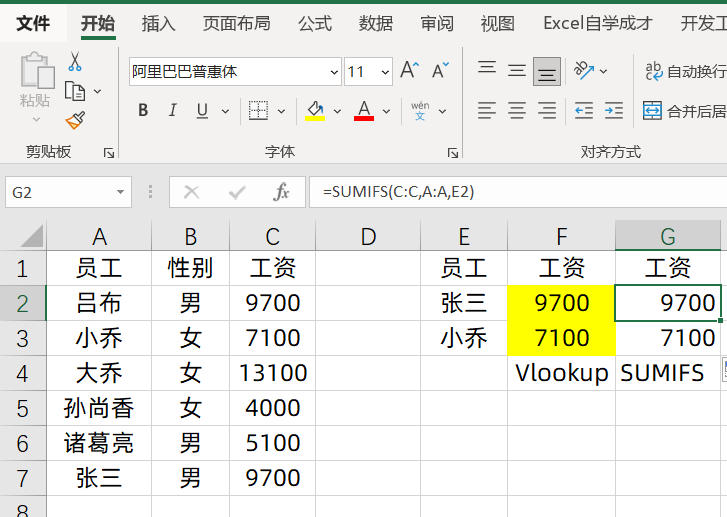Select the SUMIFS label cell
Screen dimensions: 727x517
[x=668, y=373]
